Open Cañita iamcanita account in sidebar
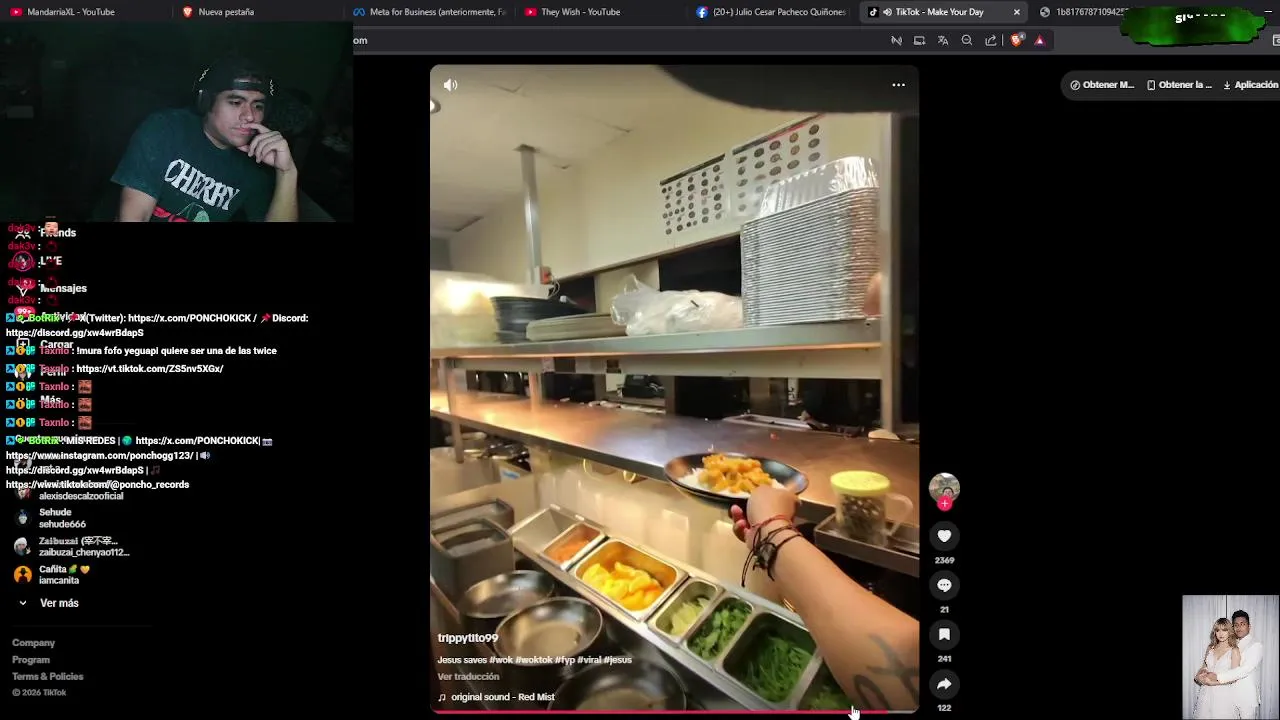 (x=64, y=575)
